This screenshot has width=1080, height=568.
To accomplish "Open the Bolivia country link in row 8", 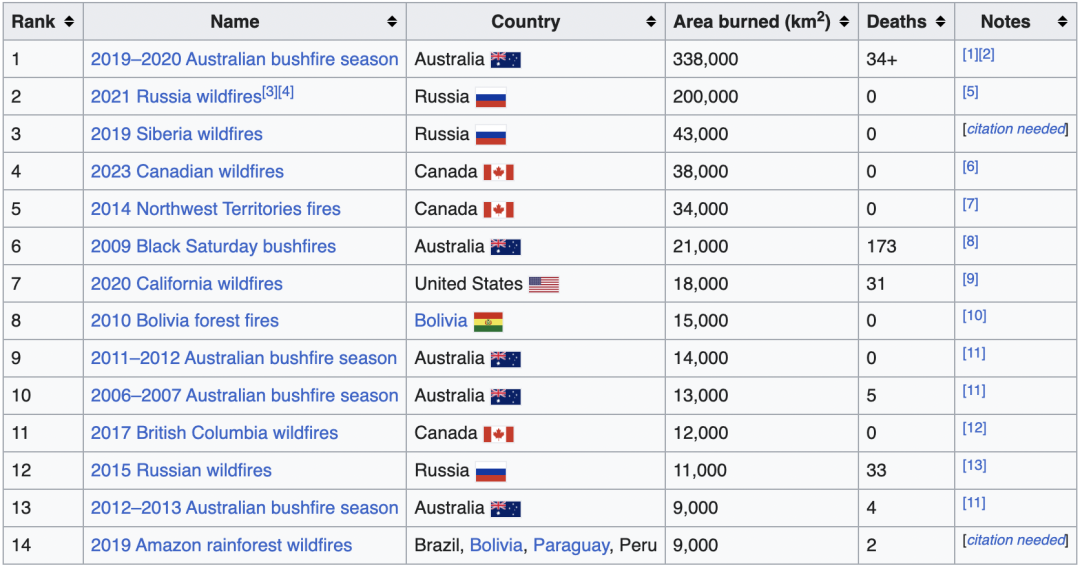I will click(441, 321).
